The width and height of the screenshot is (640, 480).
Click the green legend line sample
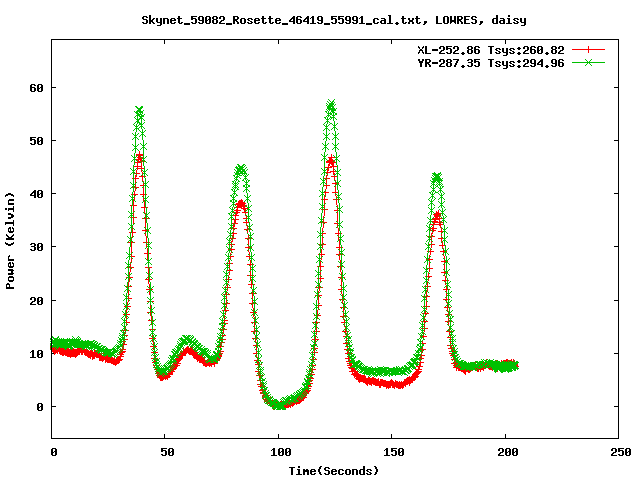[588, 62]
